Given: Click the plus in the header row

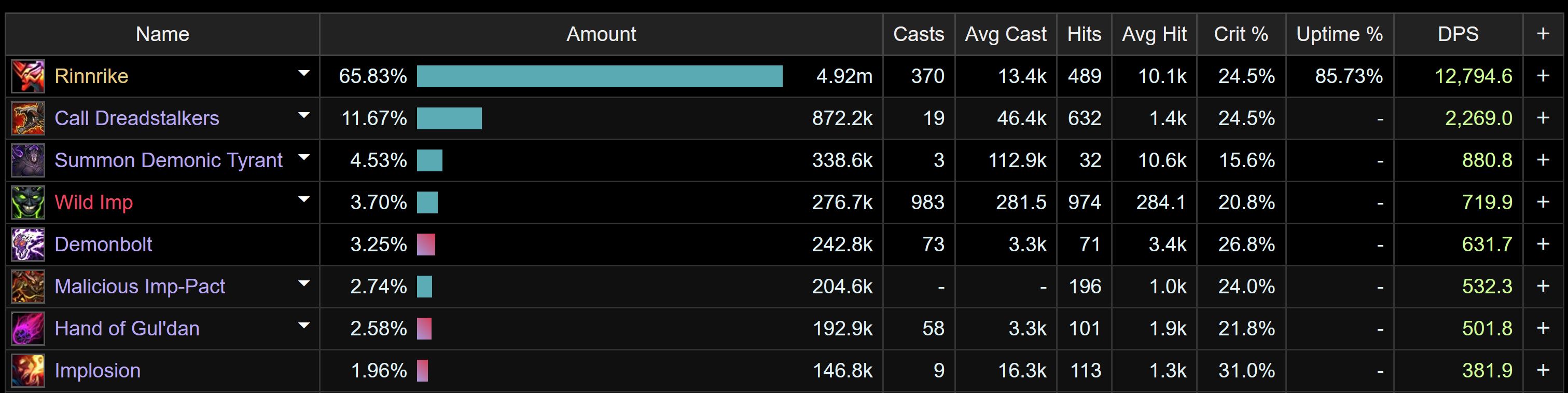Looking at the screenshot, I should point(1543,34).
